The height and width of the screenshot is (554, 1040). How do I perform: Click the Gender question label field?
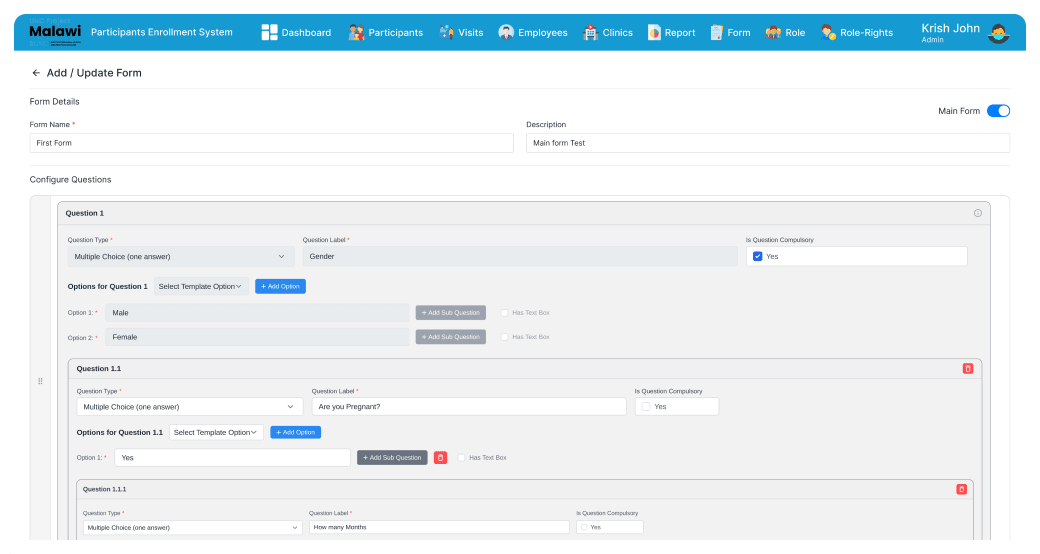coord(520,256)
